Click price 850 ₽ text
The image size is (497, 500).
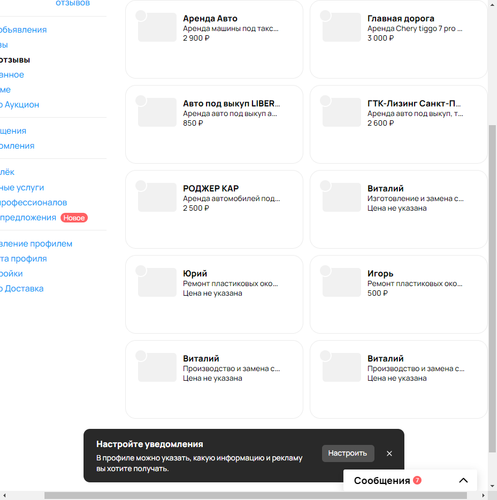193,123
